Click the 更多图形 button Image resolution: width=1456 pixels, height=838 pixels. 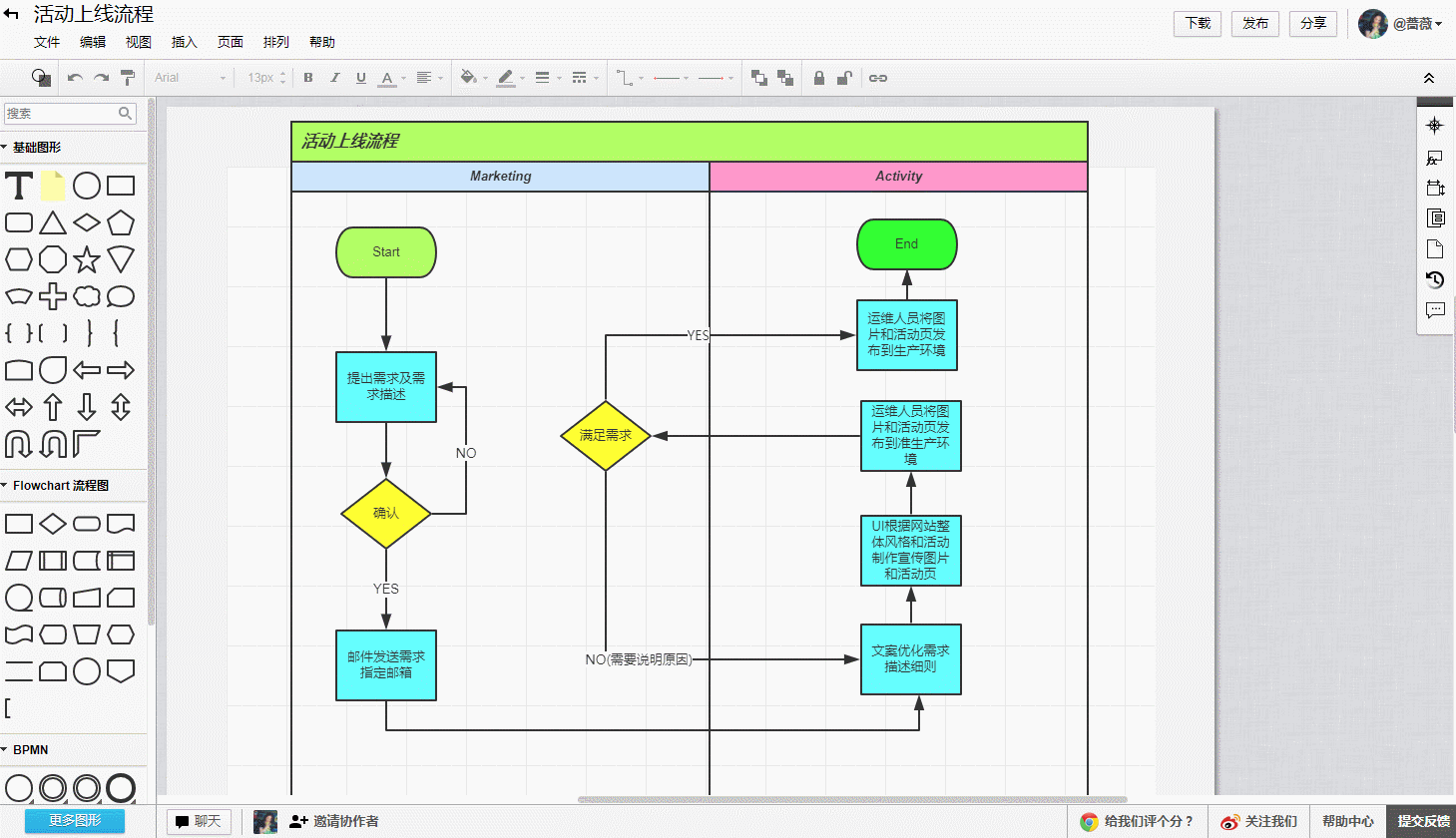[x=75, y=821]
